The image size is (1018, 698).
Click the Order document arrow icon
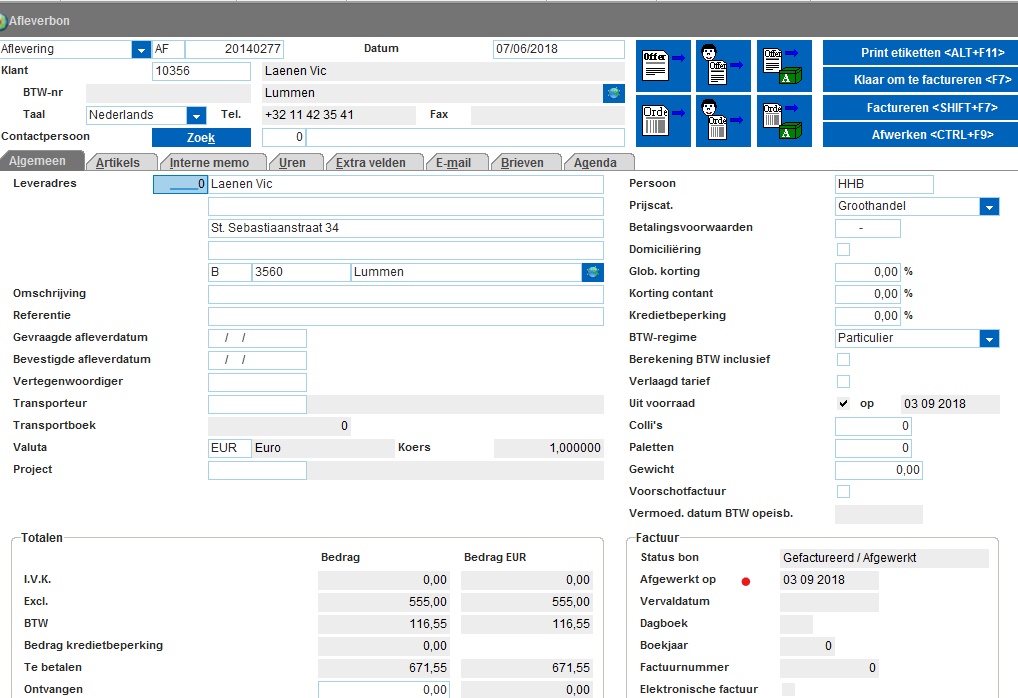pyautogui.click(x=663, y=121)
